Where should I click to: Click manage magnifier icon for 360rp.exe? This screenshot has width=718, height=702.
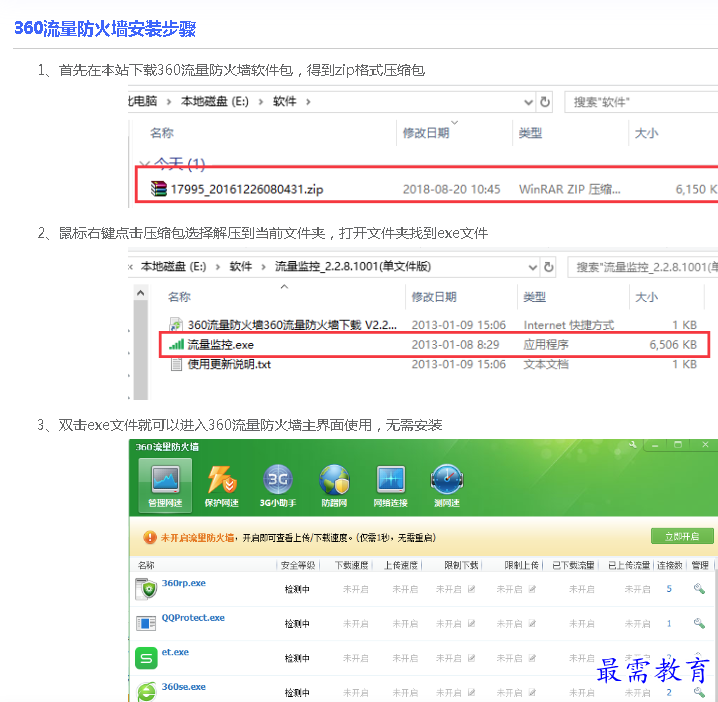tap(699, 588)
